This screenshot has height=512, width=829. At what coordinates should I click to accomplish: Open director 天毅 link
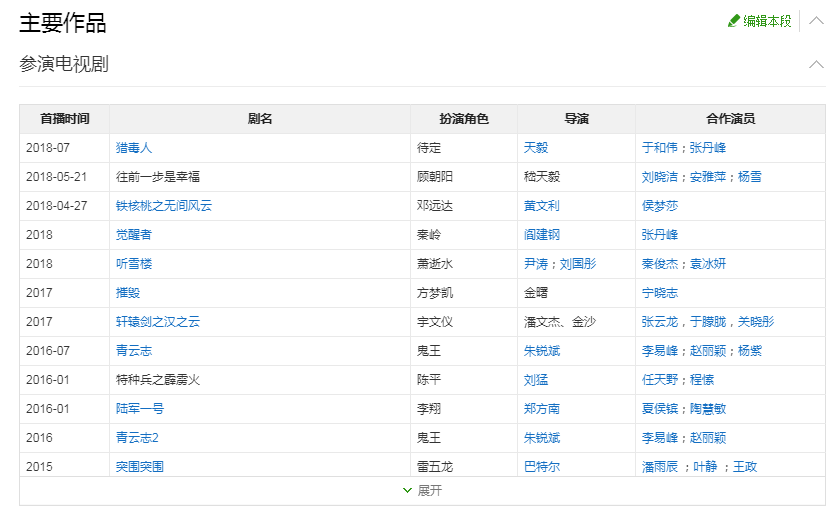536,148
